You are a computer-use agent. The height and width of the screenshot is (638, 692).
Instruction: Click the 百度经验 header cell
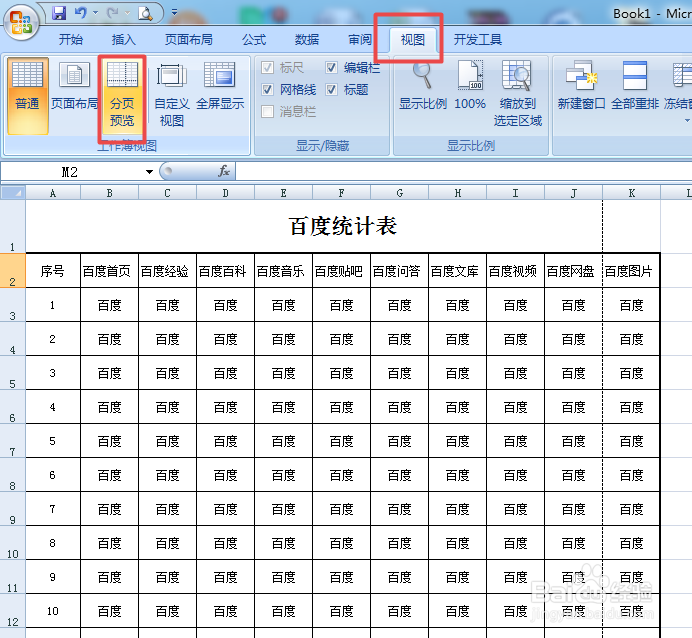pyautogui.click(x=167, y=270)
